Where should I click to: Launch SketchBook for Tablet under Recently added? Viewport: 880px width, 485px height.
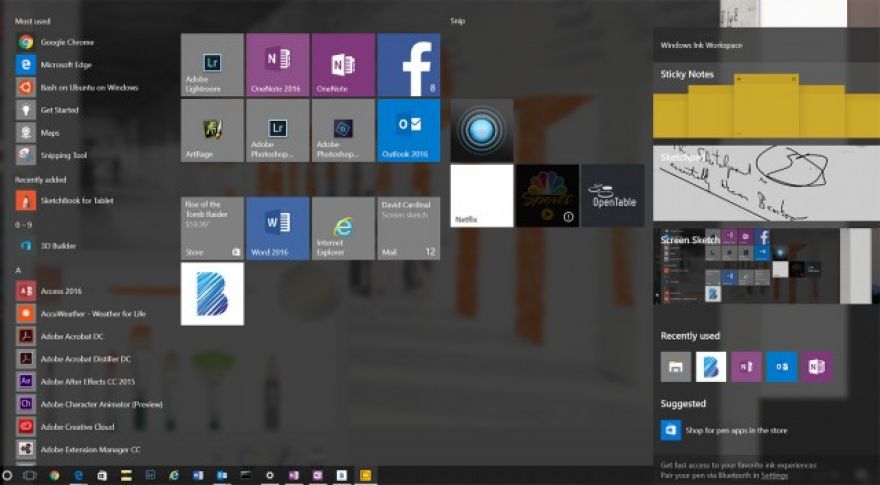click(65, 200)
